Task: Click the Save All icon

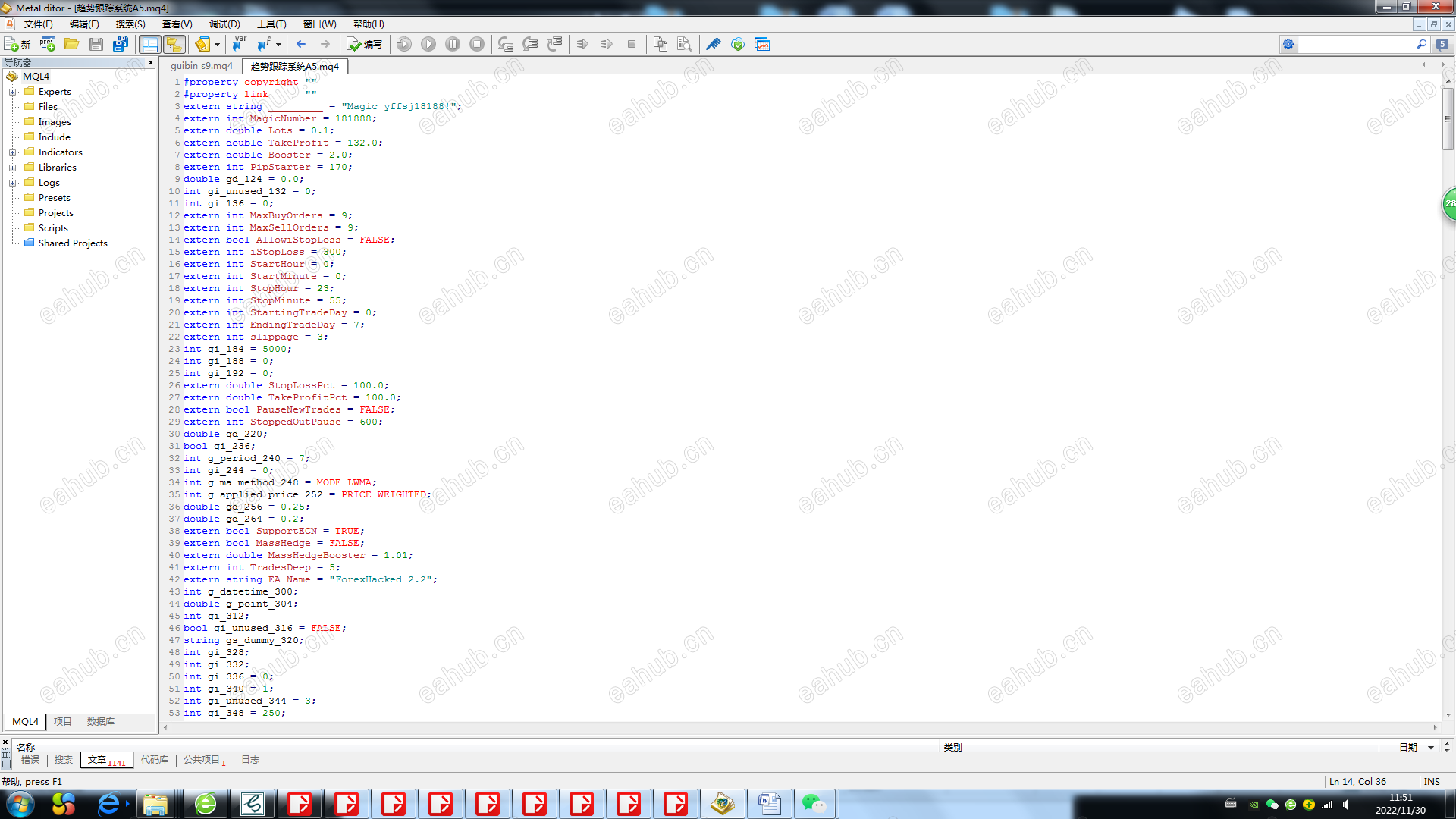Action: coord(121,44)
